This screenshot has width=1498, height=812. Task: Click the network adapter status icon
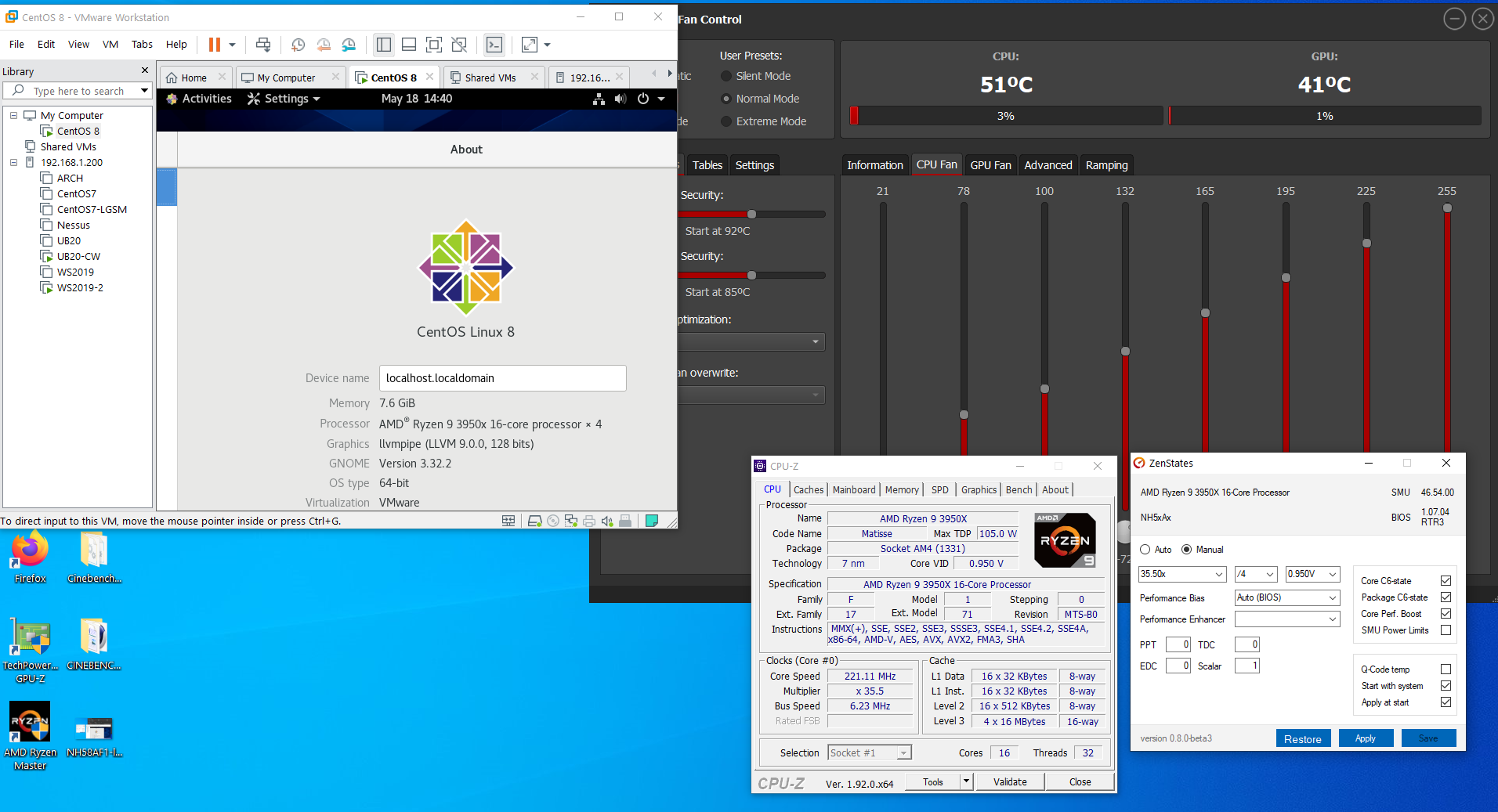571,521
